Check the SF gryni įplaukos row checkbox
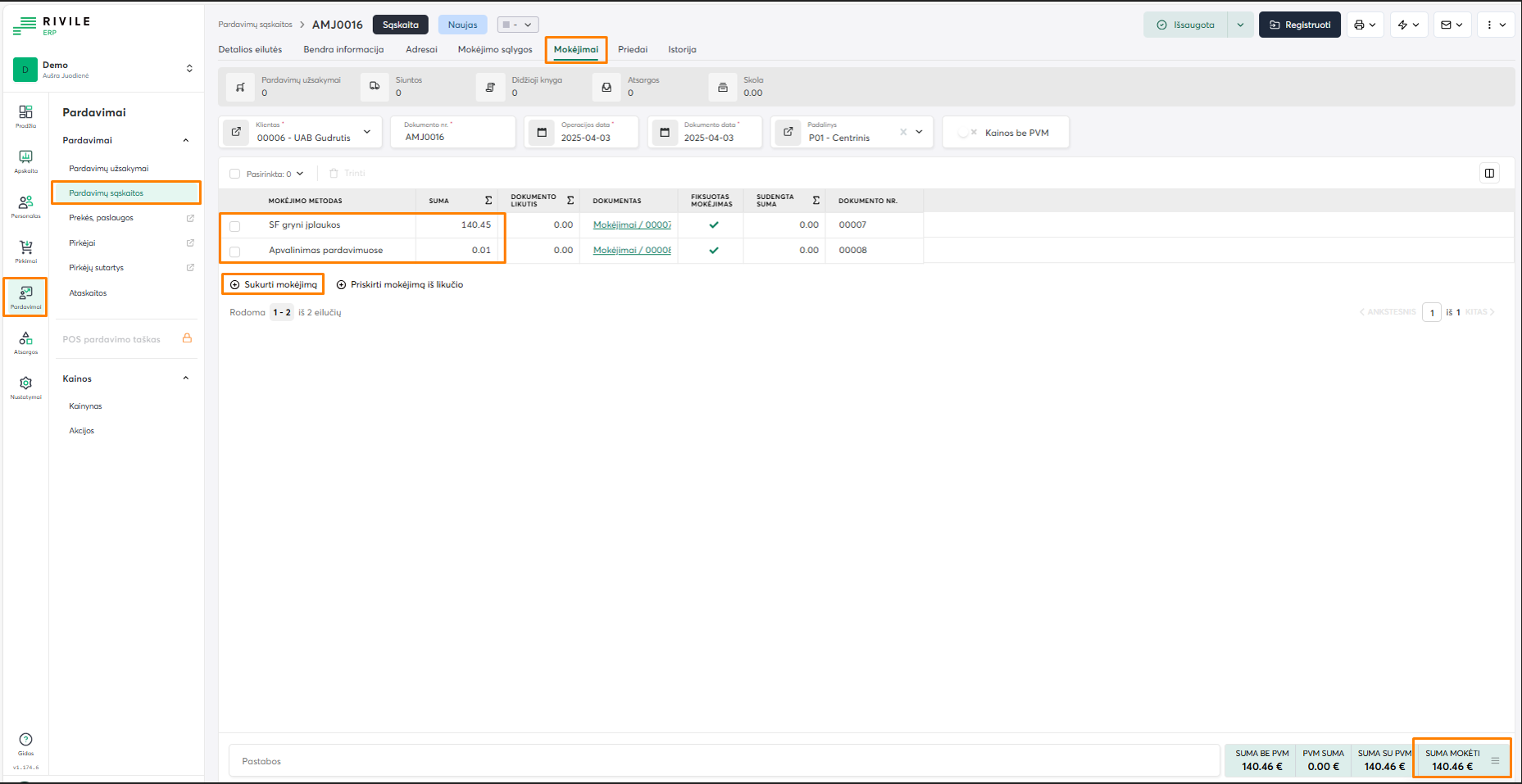Image resolution: width=1522 pixels, height=784 pixels. tap(235, 226)
